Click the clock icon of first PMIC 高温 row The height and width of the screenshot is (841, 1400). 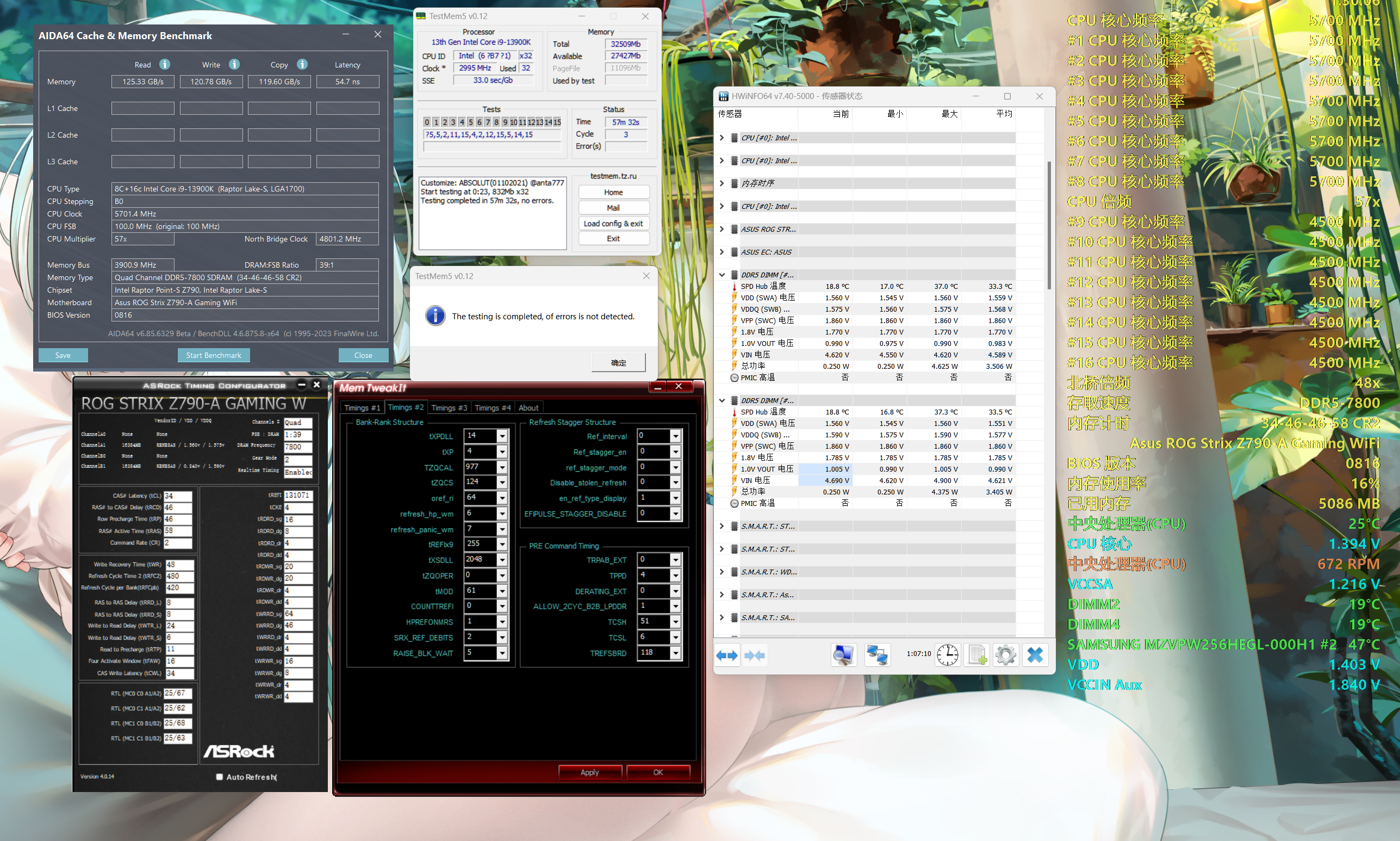734,378
